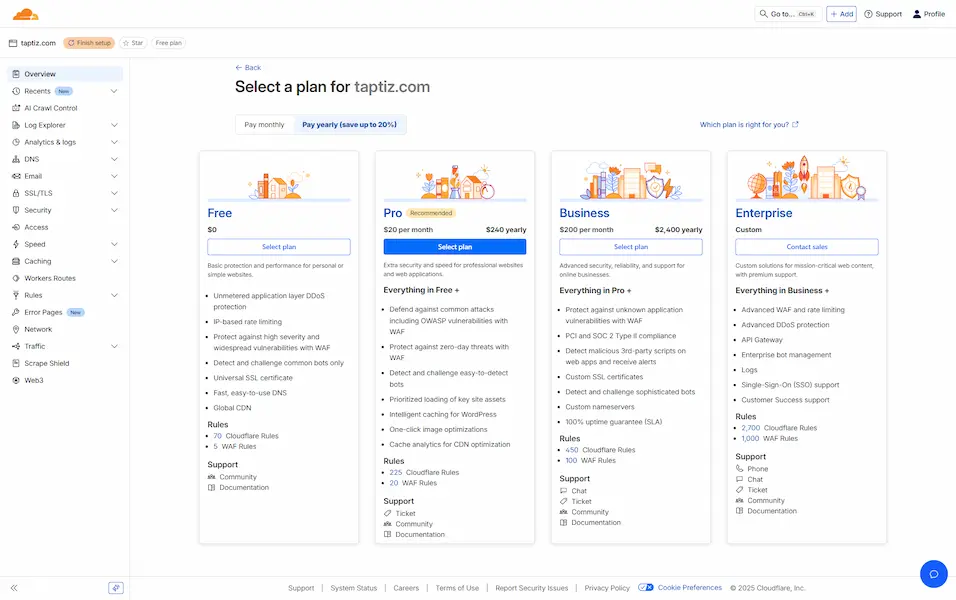The height and width of the screenshot is (600, 956).
Task: Select Pay yearly billing option
Action: 349,125
